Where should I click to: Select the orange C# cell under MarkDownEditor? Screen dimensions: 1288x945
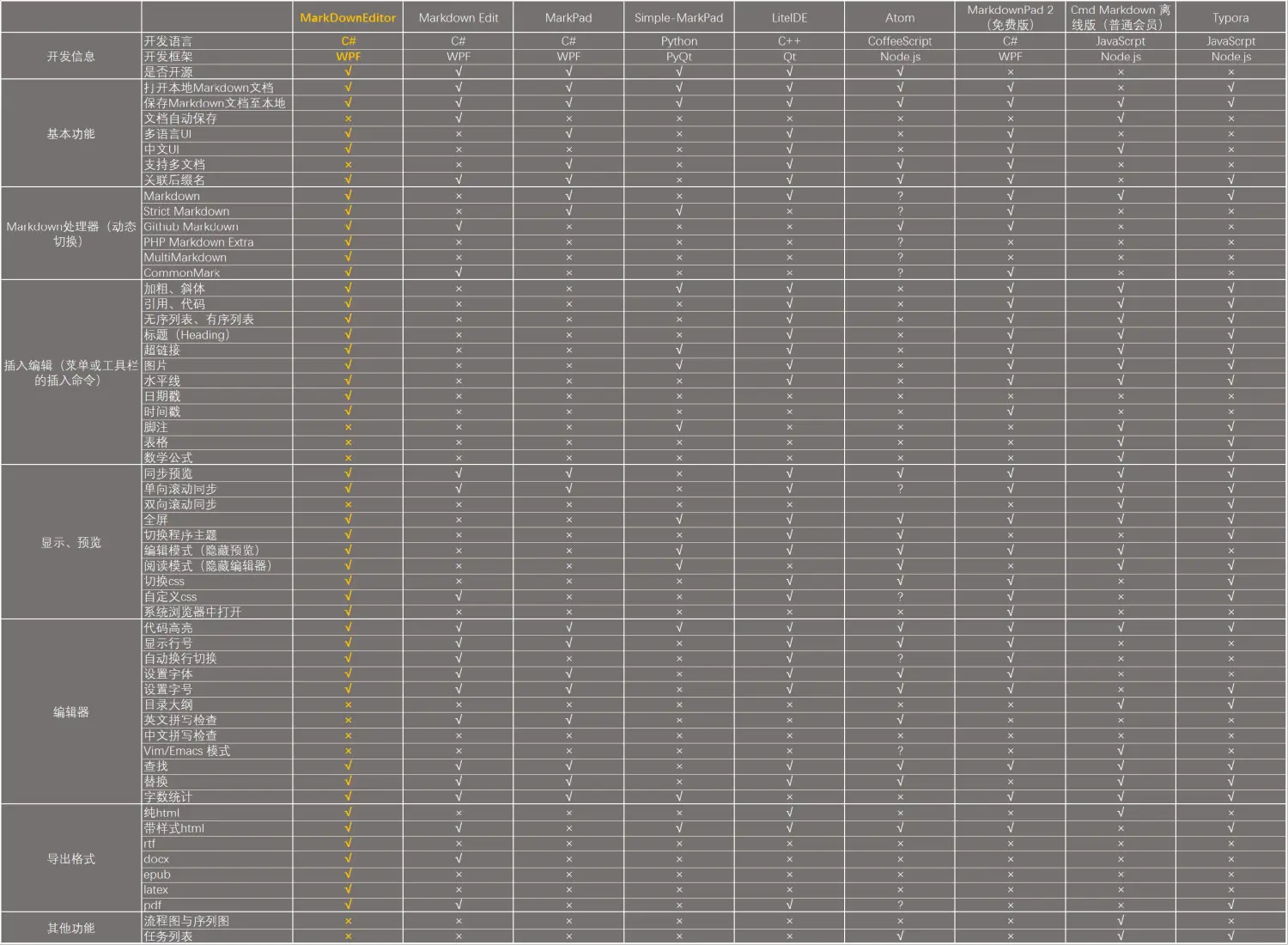point(348,41)
